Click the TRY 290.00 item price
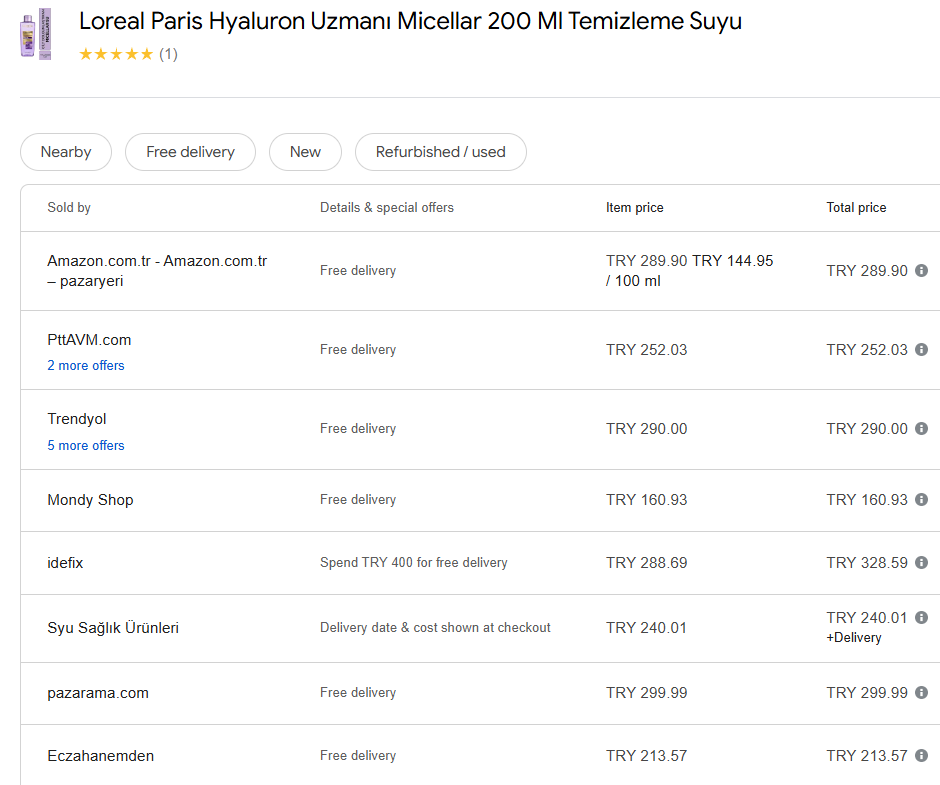This screenshot has height=785, width=940. tap(646, 429)
